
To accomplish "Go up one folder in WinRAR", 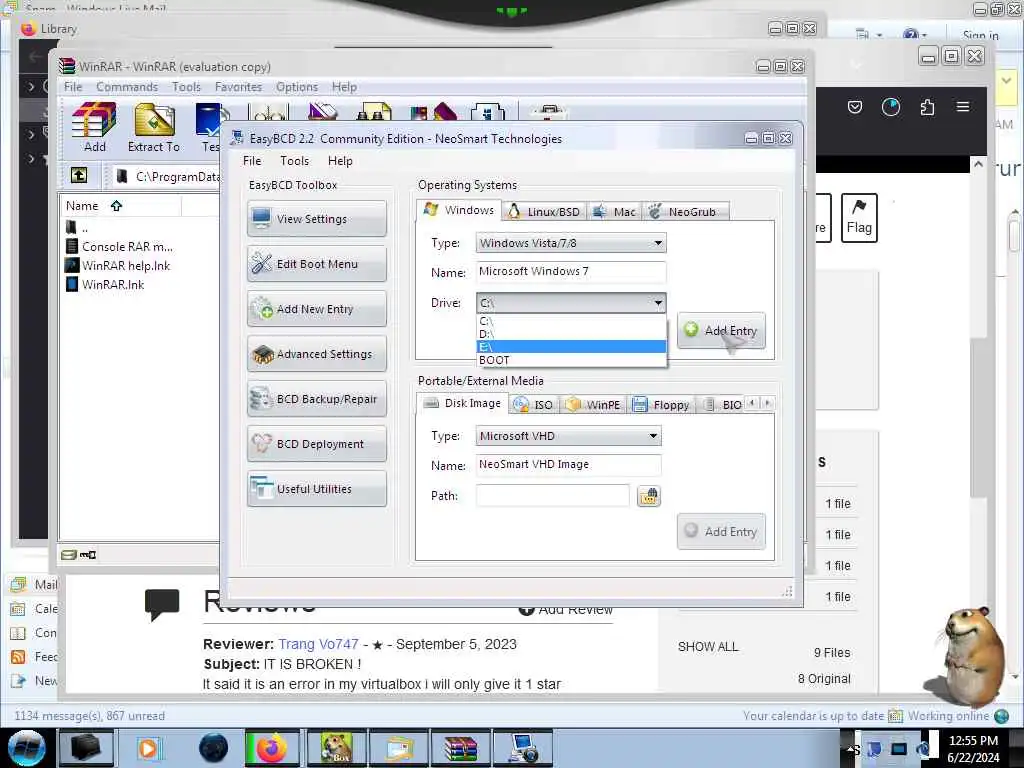I will coord(79,175).
